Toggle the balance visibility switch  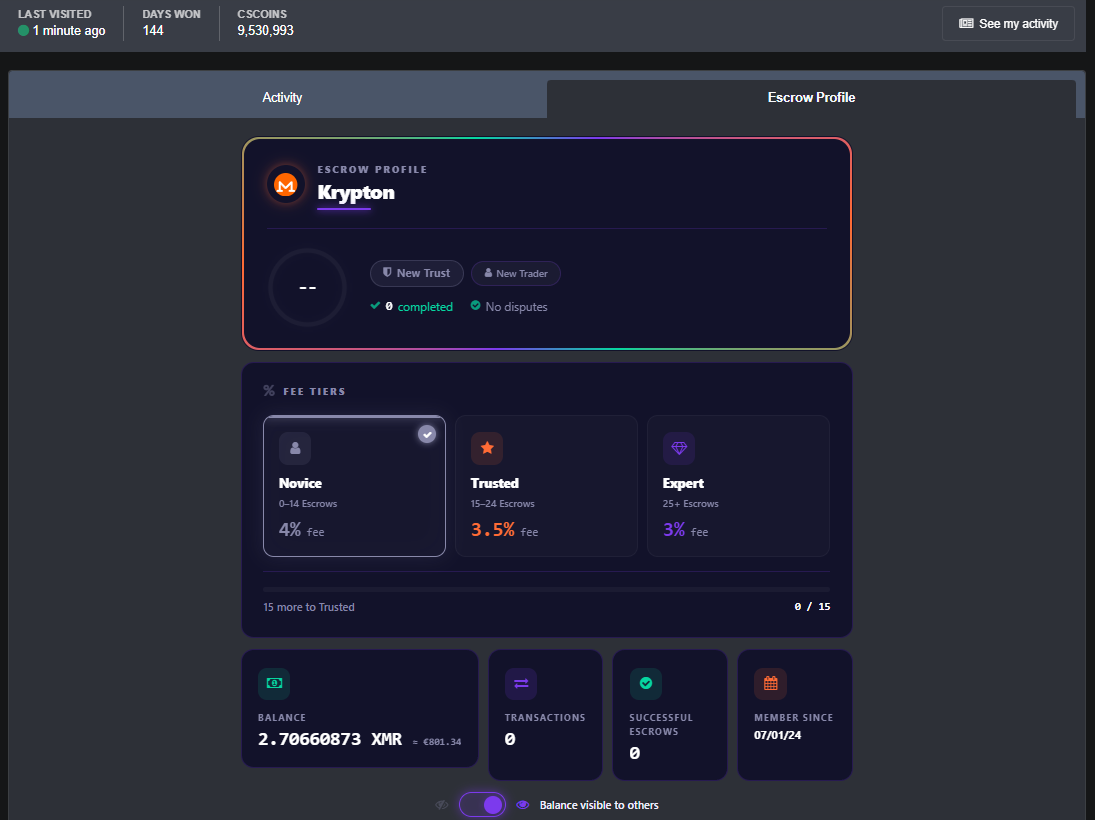(483, 805)
